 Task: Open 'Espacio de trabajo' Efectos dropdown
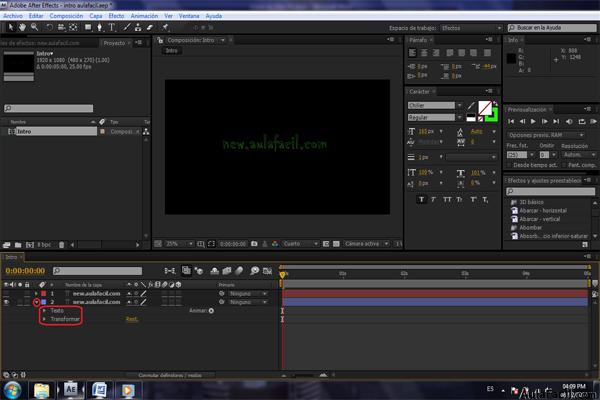tap(471, 28)
